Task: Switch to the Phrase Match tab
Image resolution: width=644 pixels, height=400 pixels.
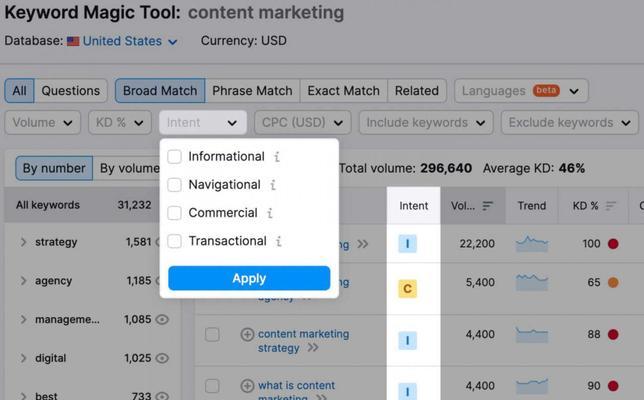Action: tap(252, 91)
